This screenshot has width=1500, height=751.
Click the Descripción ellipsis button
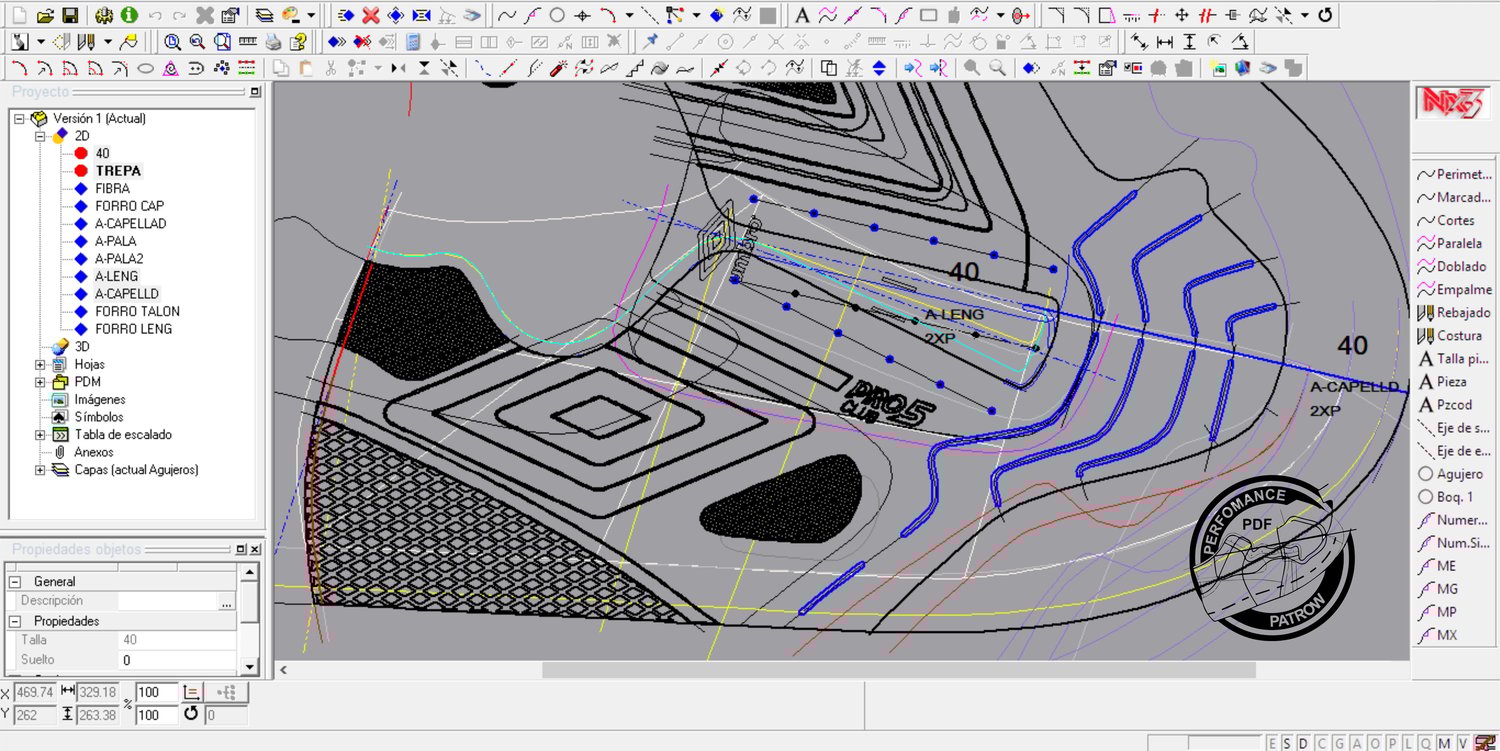tap(227, 602)
